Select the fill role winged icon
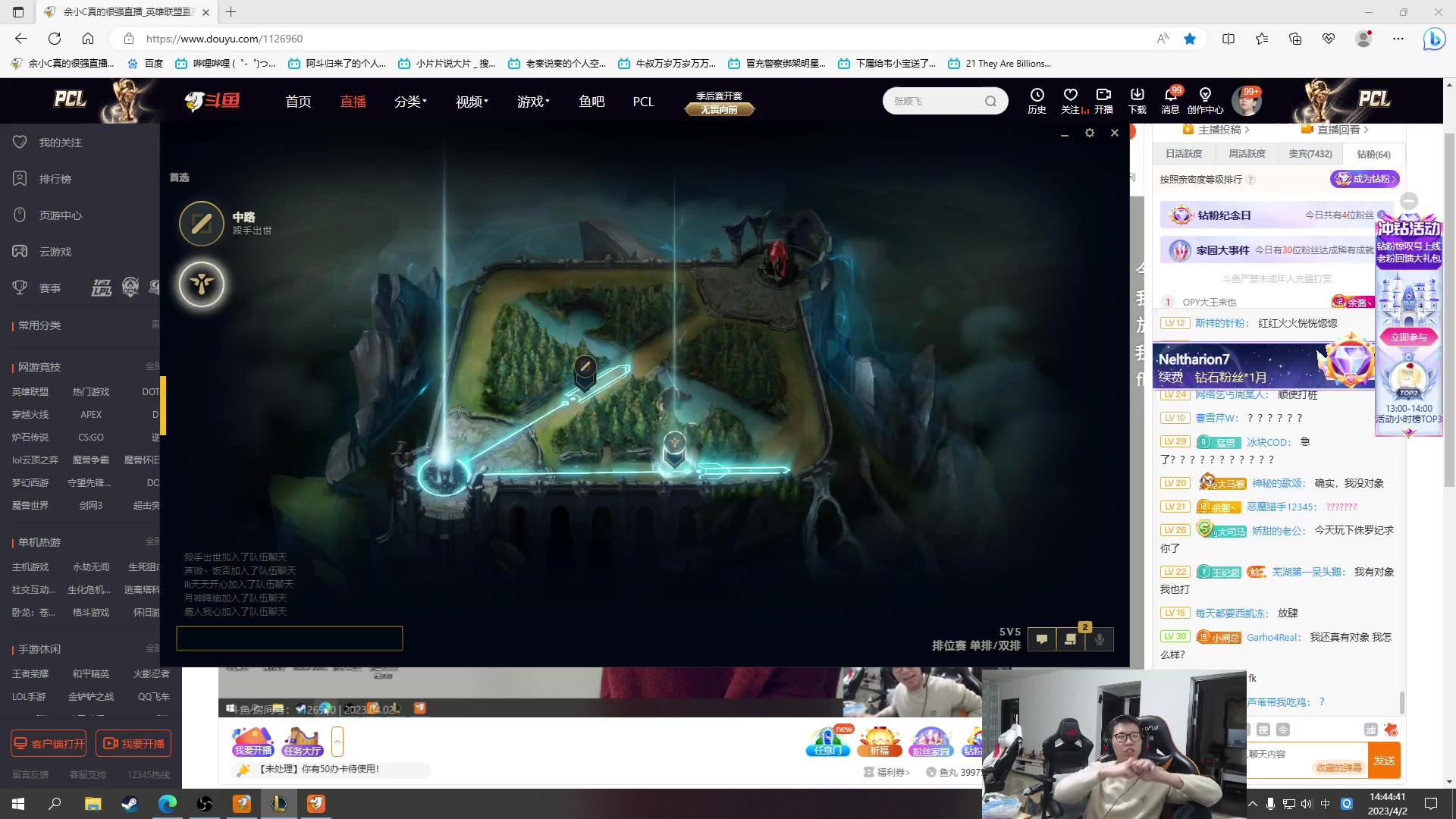Viewport: 1456px width, 819px height. [202, 284]
